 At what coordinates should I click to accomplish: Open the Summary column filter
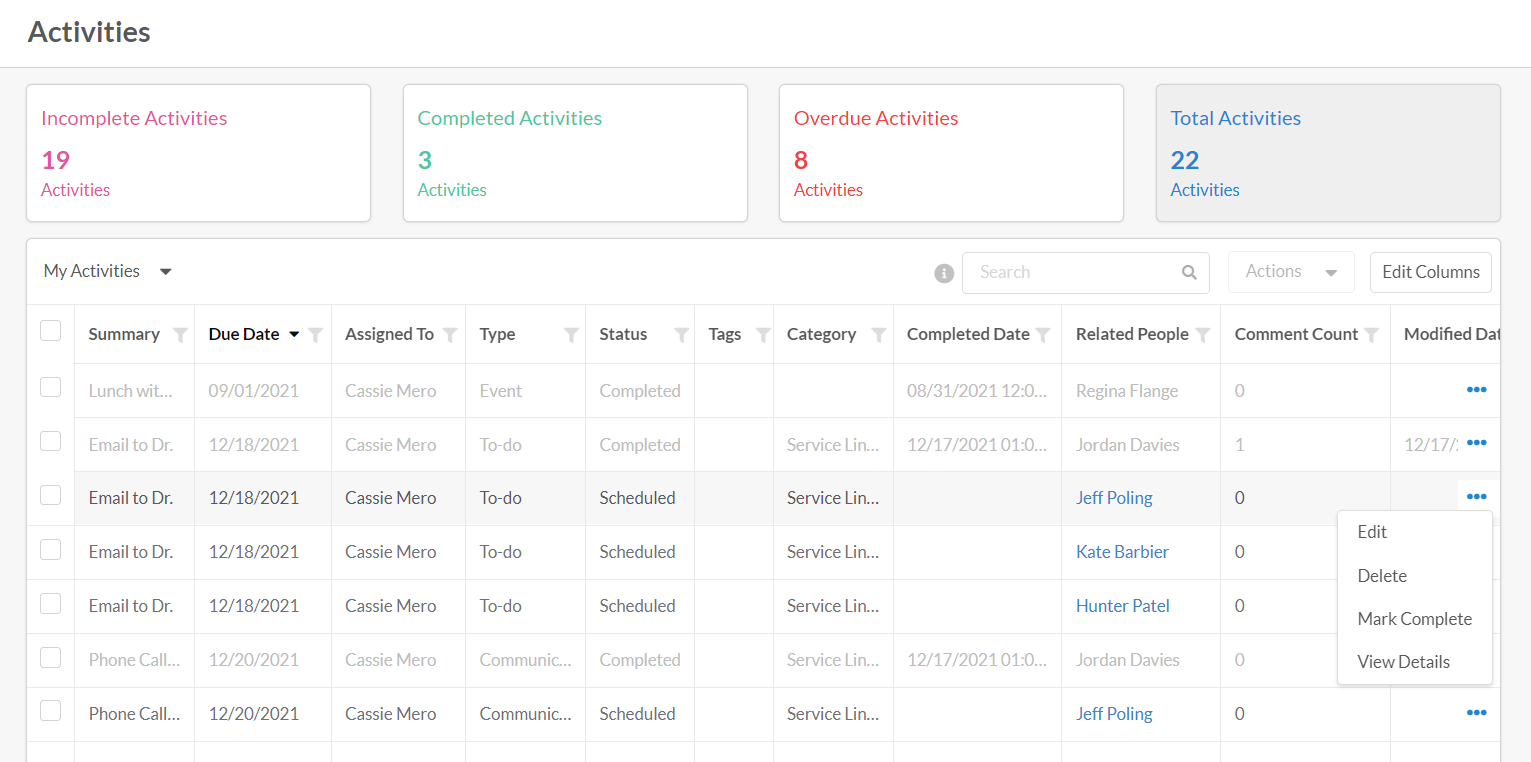pos(180,335)
